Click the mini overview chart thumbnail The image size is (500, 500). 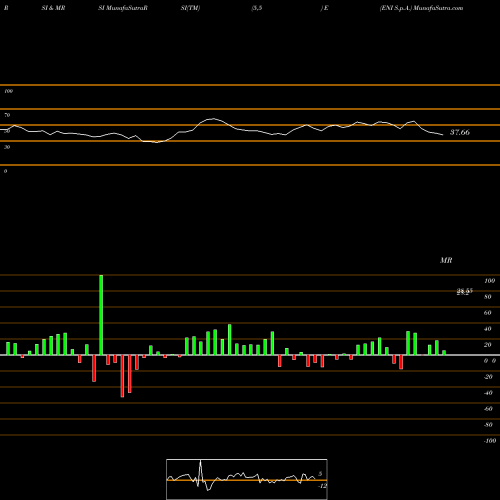coord(247,479)
